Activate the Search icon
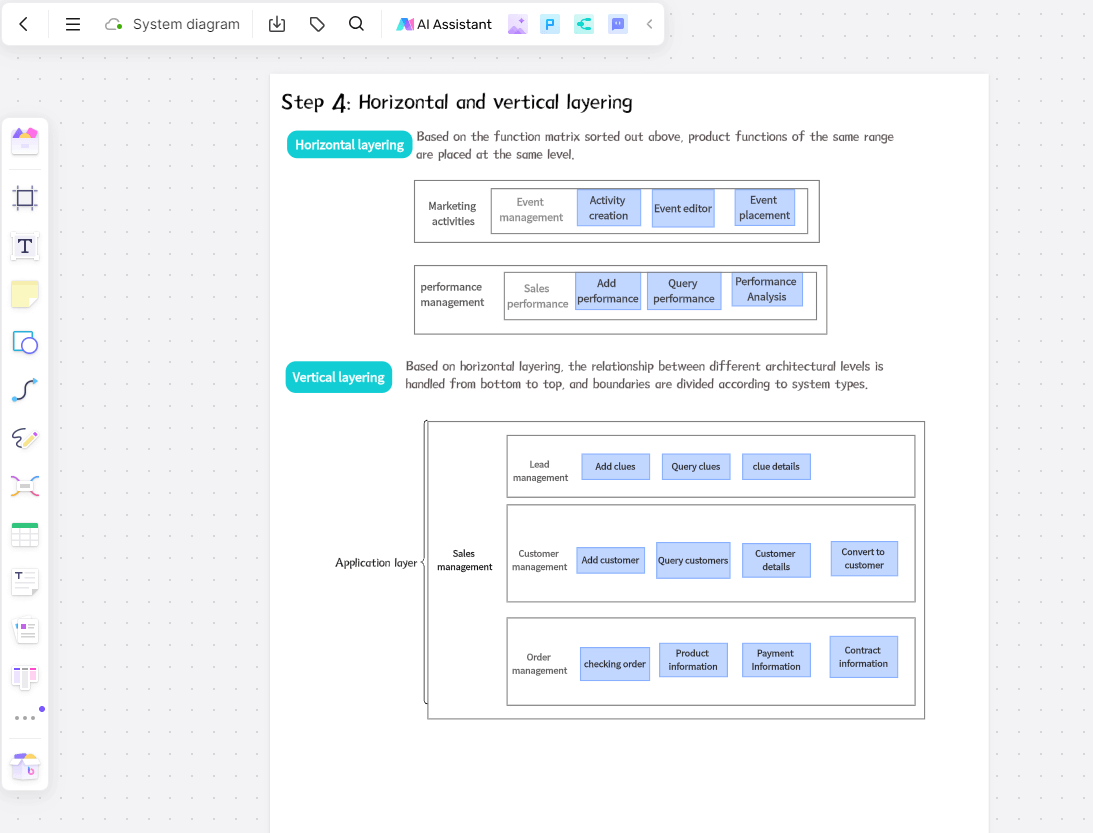The height and width of the screenshot is (833, 1093). [357, 23]
